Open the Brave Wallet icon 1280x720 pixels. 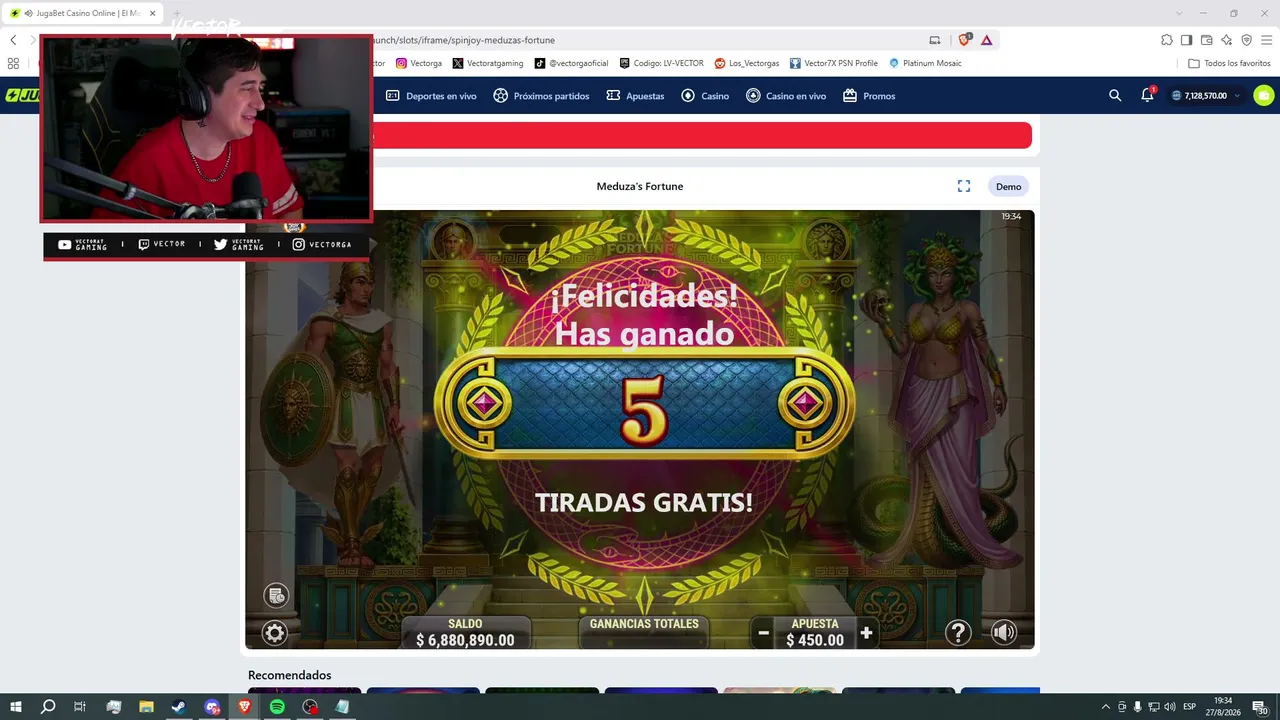(x=1206, y=40)
